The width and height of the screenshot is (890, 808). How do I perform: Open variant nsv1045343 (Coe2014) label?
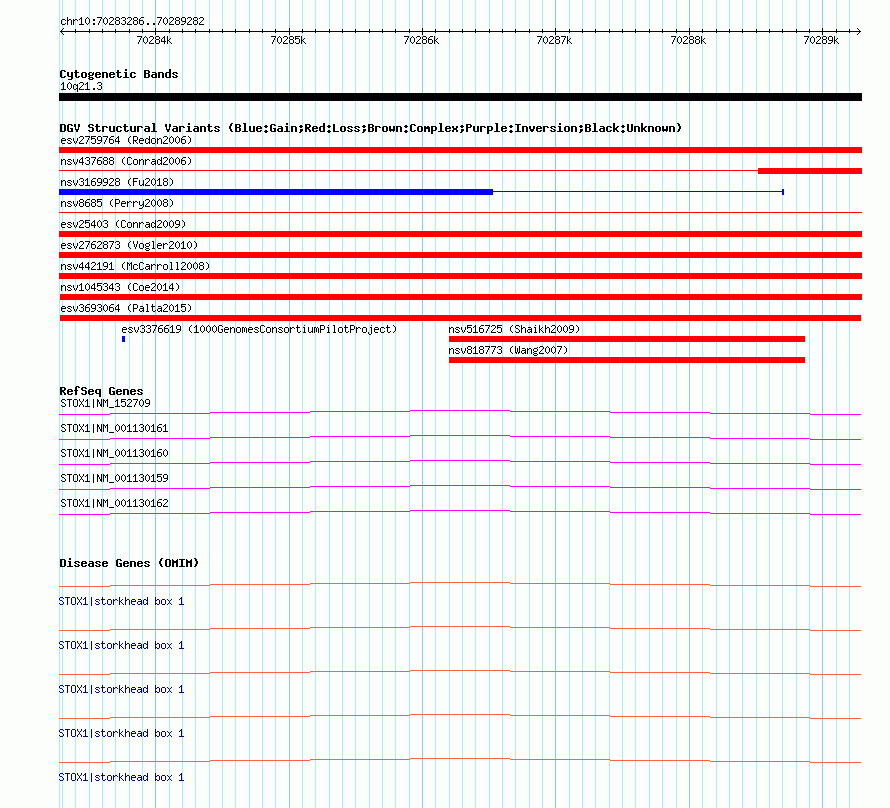[x=120, y=287]
